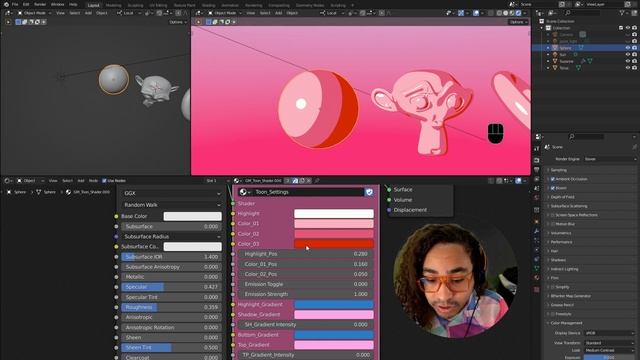Open the GGX distribution dropdown
The height and width of the screenshot is (360, 640).
(172, 193)
